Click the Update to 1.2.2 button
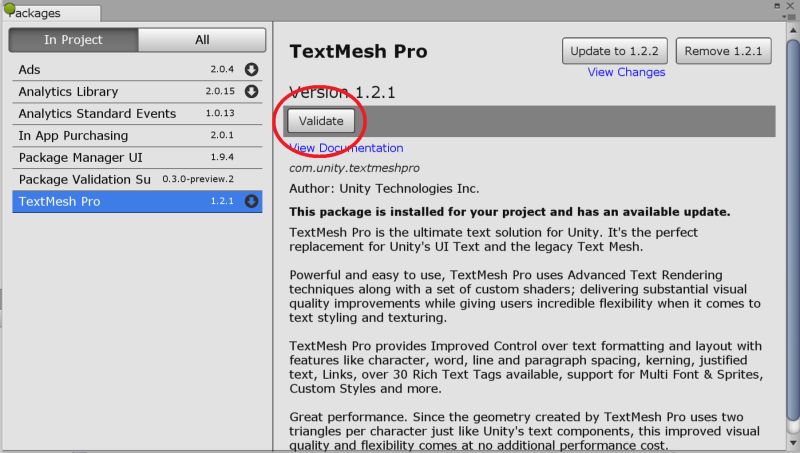The image size is (800, 453). tap(614, 51)
